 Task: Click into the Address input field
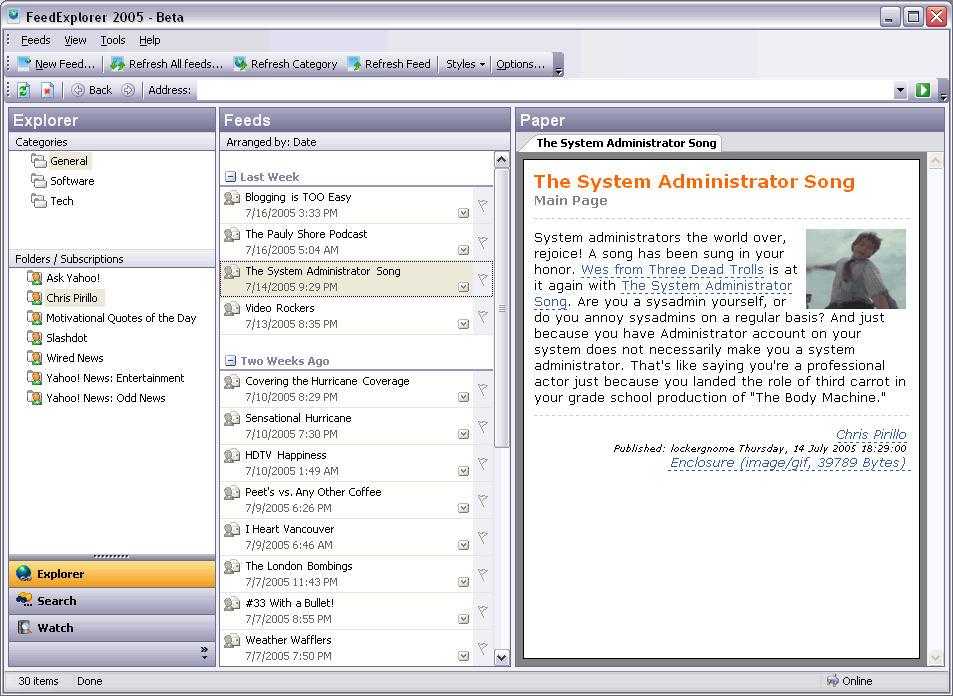pos(544,91)
